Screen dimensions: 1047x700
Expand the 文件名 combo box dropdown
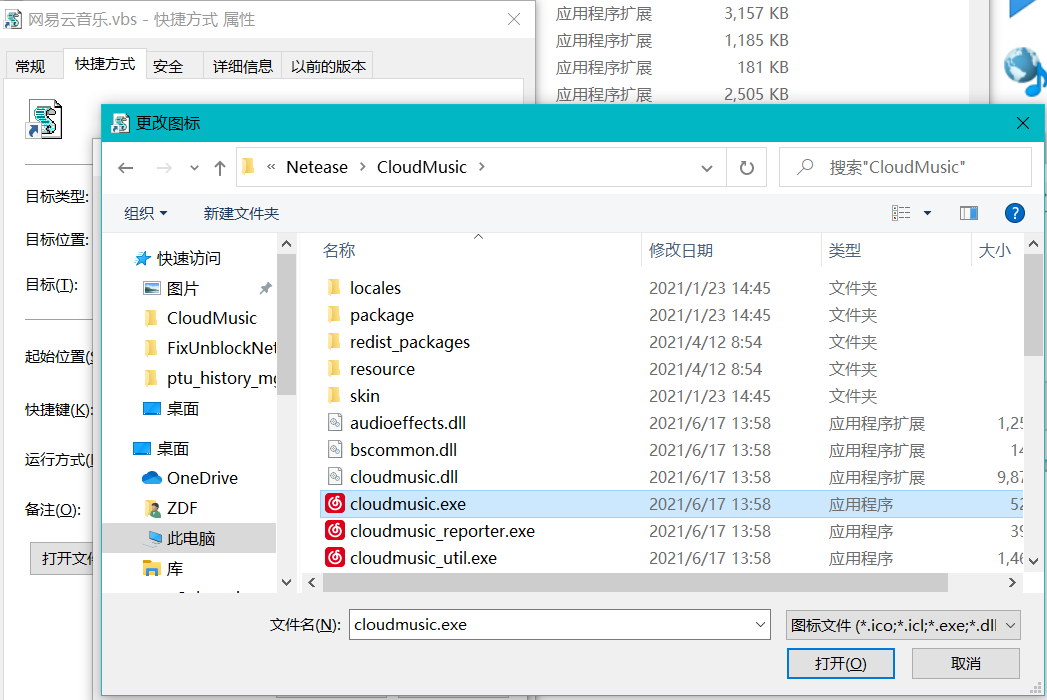(760, 625)
